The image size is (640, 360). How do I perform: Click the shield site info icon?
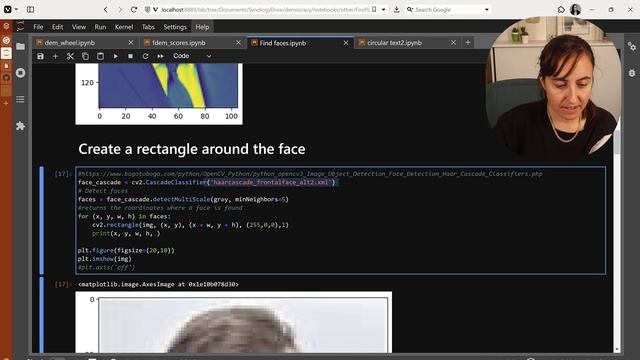[147, 9]
